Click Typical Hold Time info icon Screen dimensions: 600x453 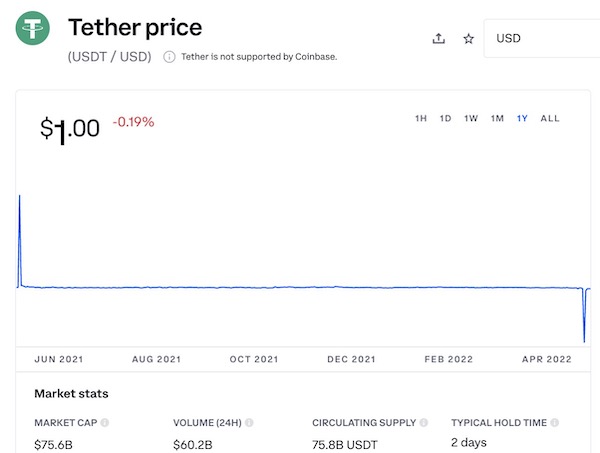click(553, 423)
